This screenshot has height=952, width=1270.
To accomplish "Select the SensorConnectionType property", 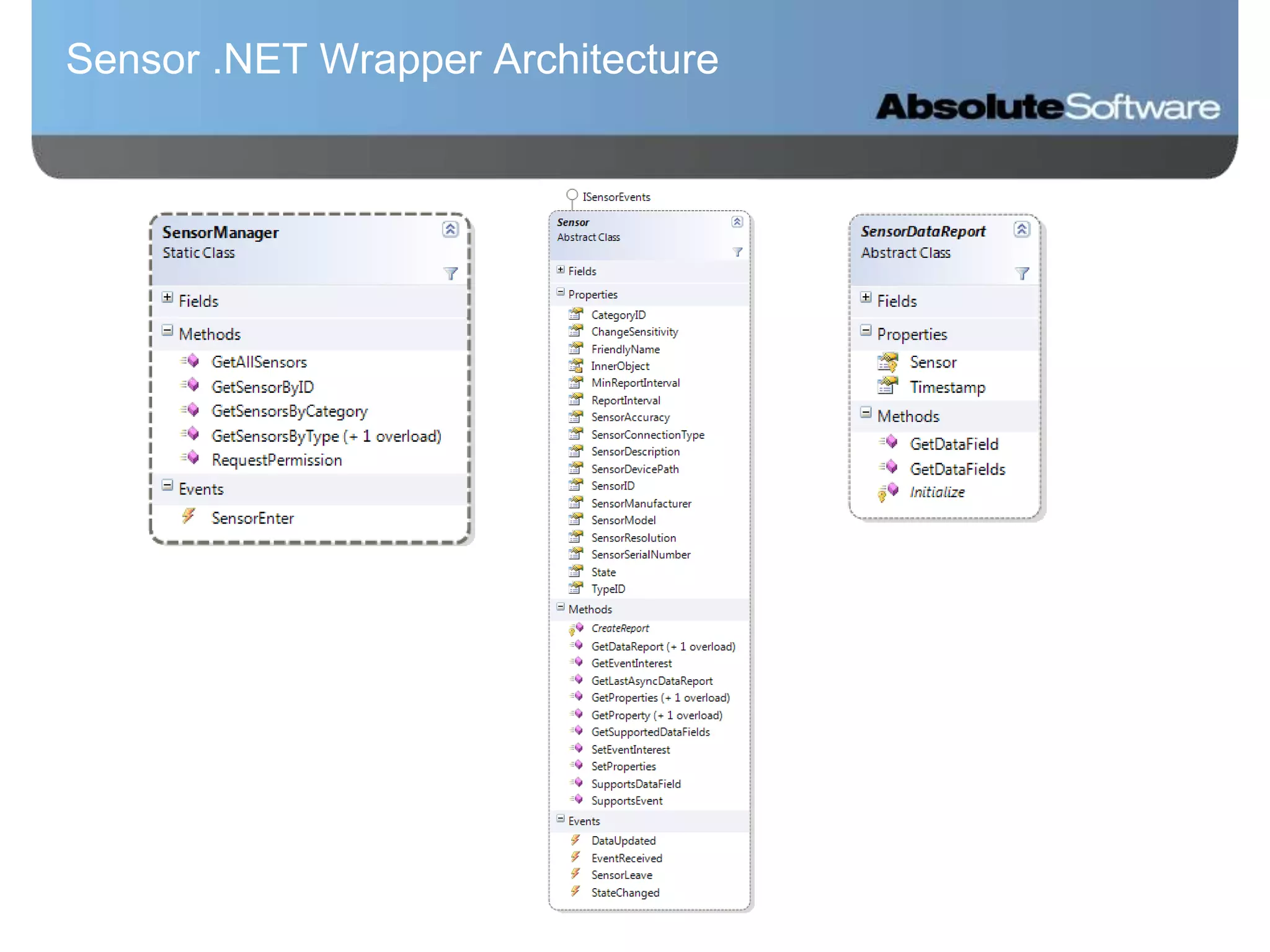I will tap(647, 435).
